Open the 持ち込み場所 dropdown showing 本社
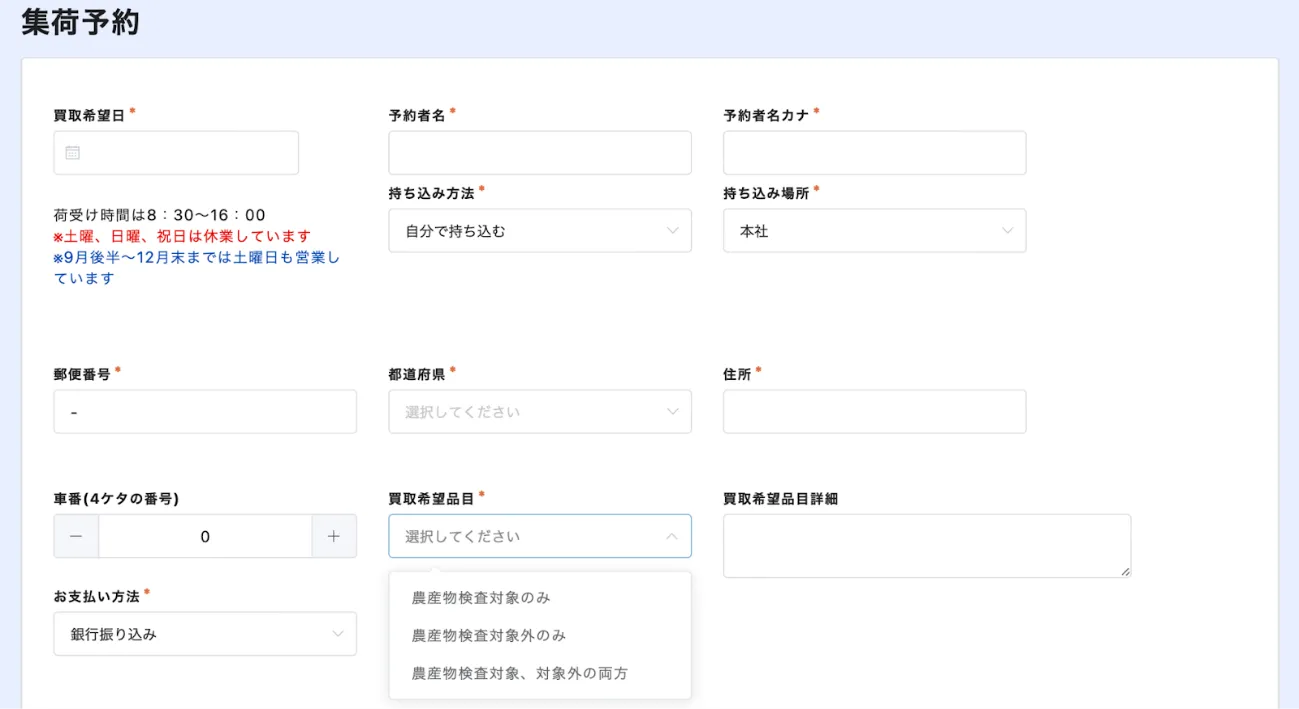This screenshot has width=1299, height=709. (x=874, y=231)
